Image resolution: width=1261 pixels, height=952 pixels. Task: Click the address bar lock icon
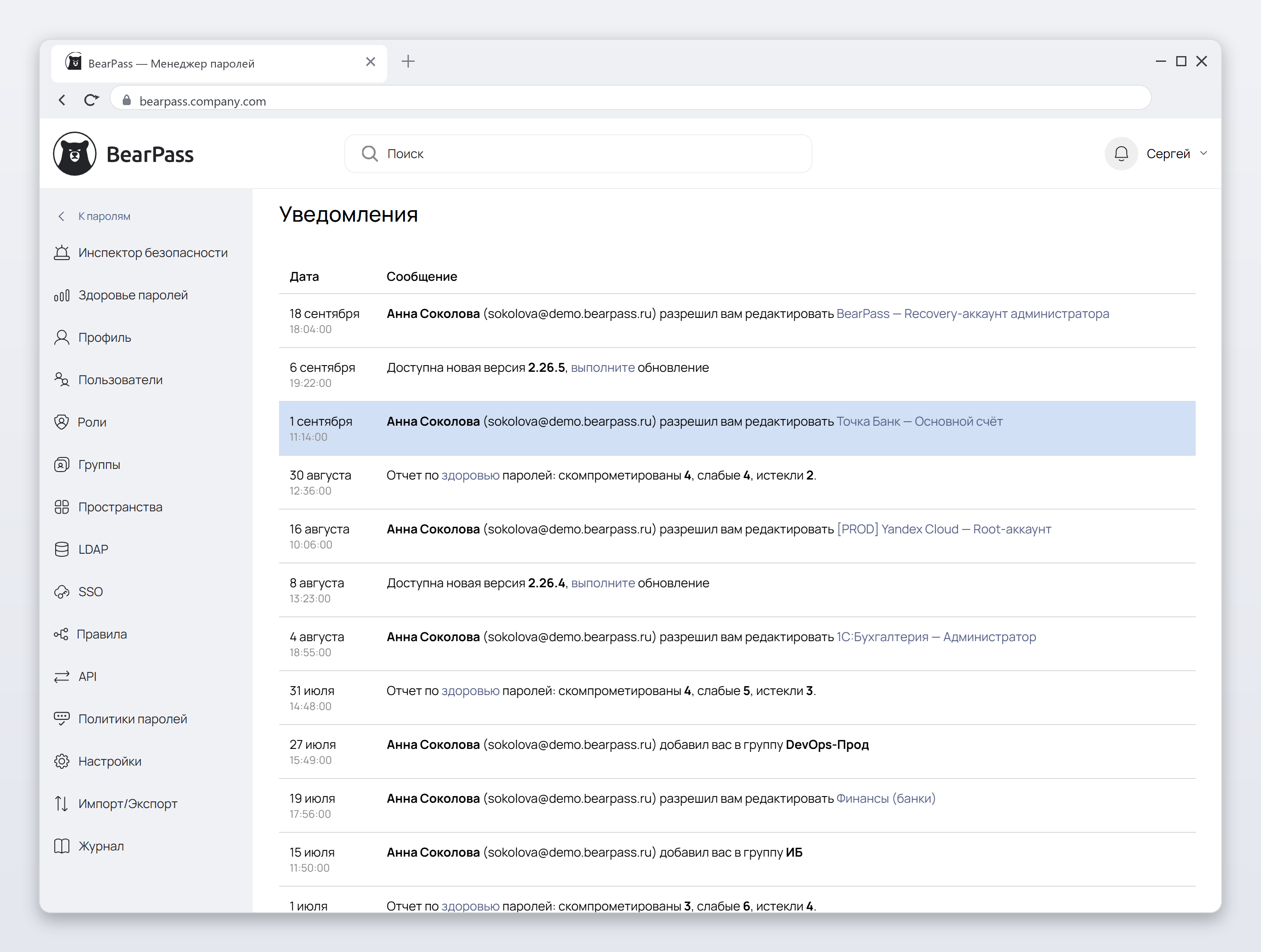point(127,100)
